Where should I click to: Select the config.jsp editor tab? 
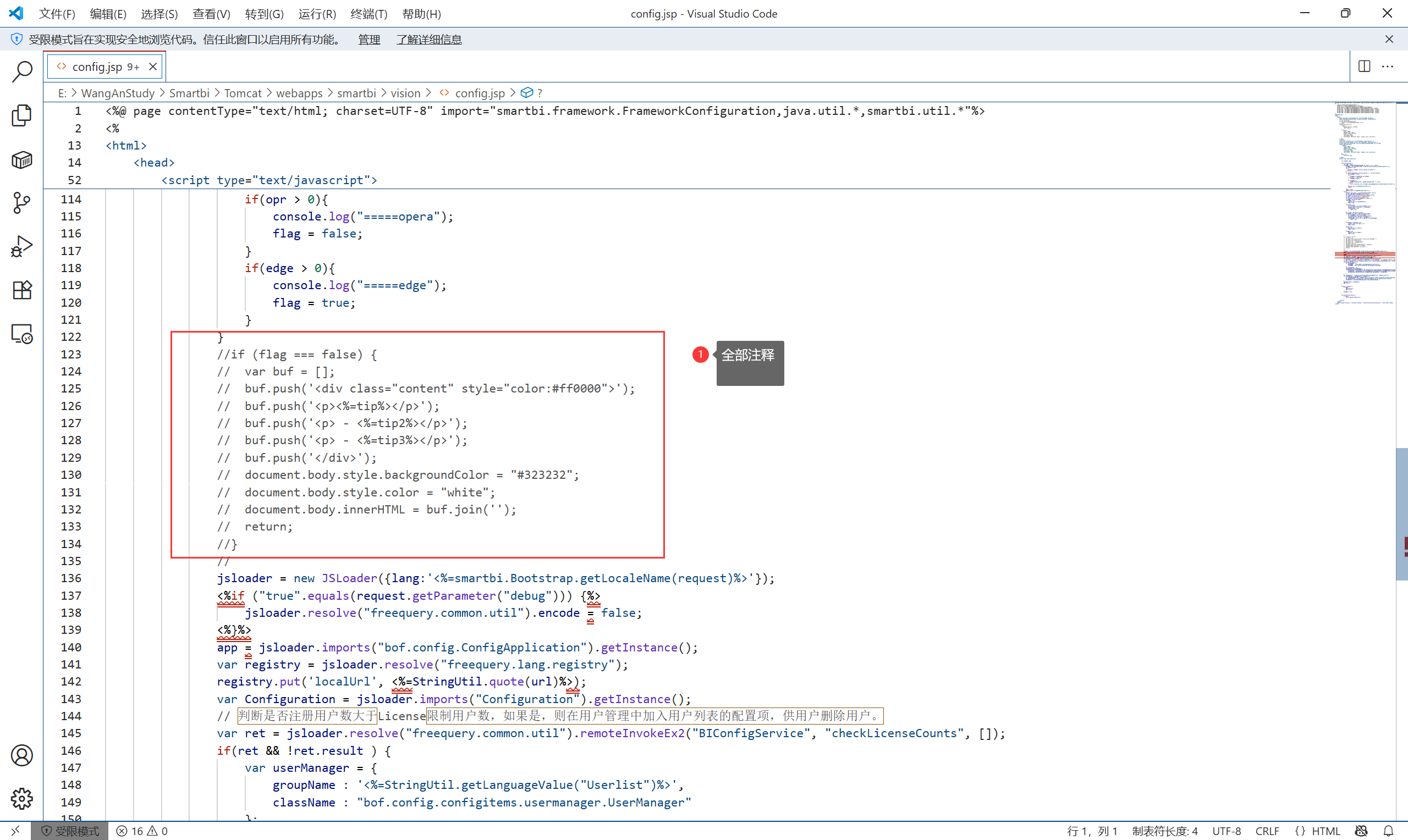click(97, 67)
